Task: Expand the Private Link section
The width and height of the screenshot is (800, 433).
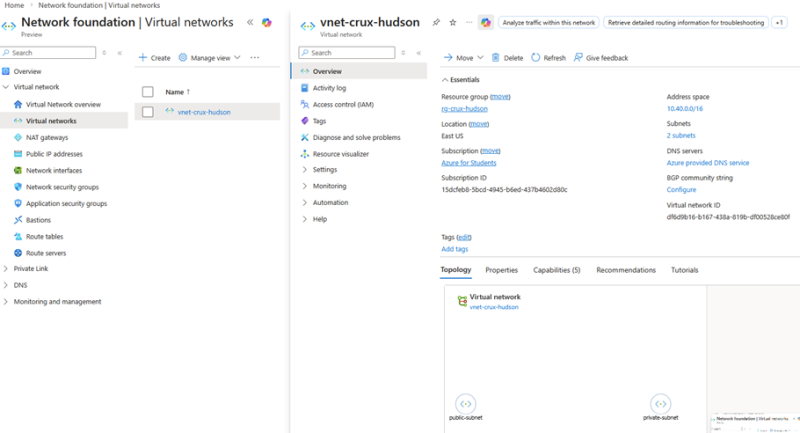Action: [6, 269]
